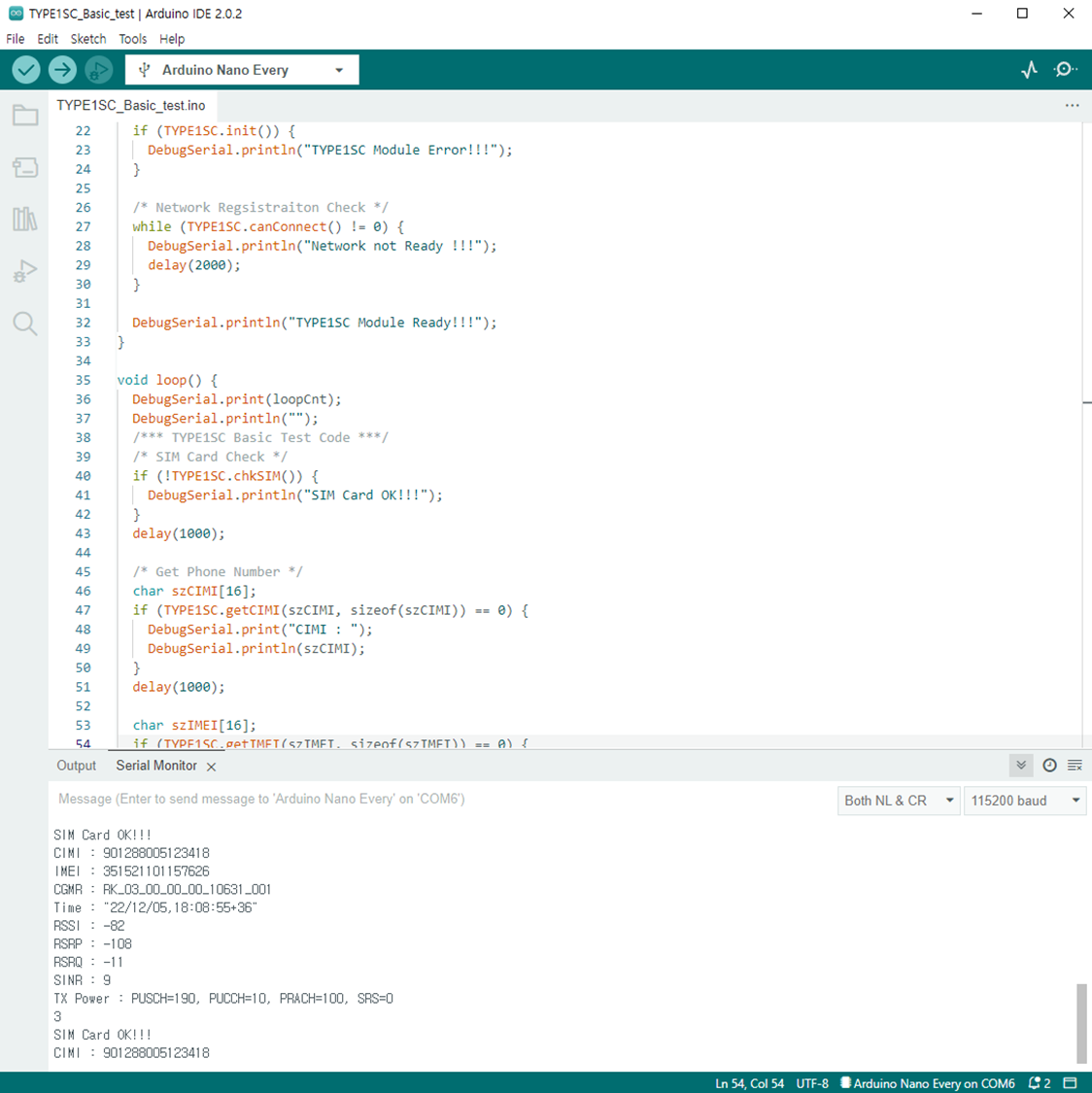Click the char szIMEI[16]; declaration

tap(194, 725)
